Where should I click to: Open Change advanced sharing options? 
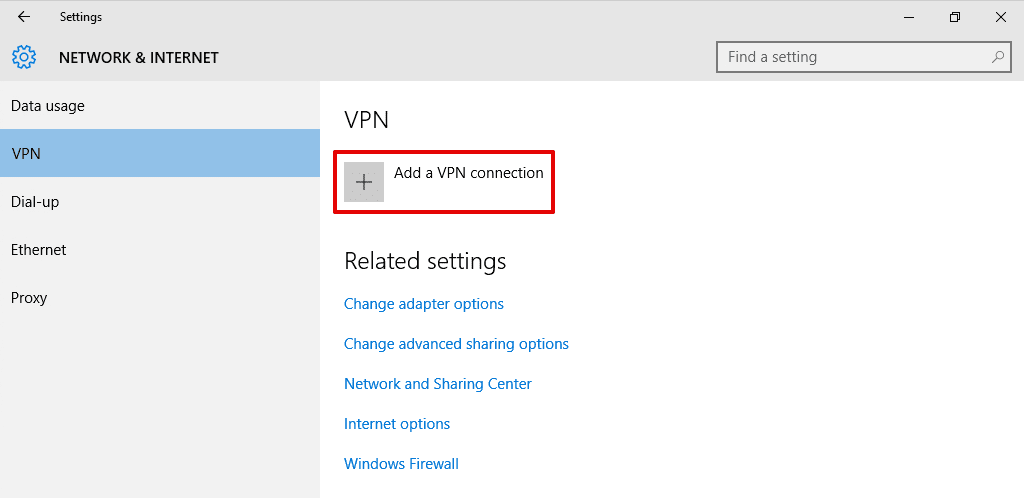(x=456, y=344)
